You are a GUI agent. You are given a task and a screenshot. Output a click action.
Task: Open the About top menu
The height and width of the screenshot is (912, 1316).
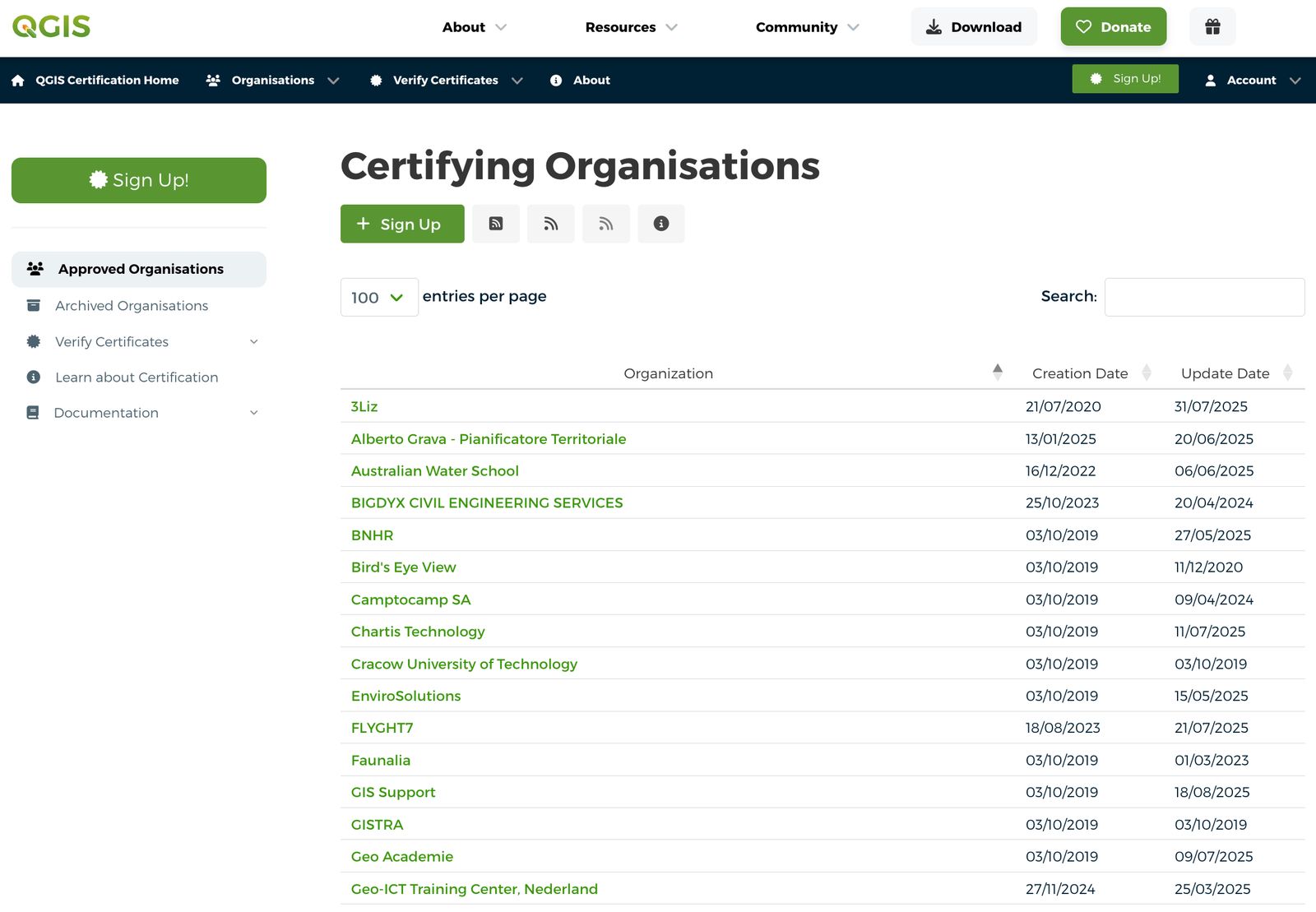tap(475, 27)
